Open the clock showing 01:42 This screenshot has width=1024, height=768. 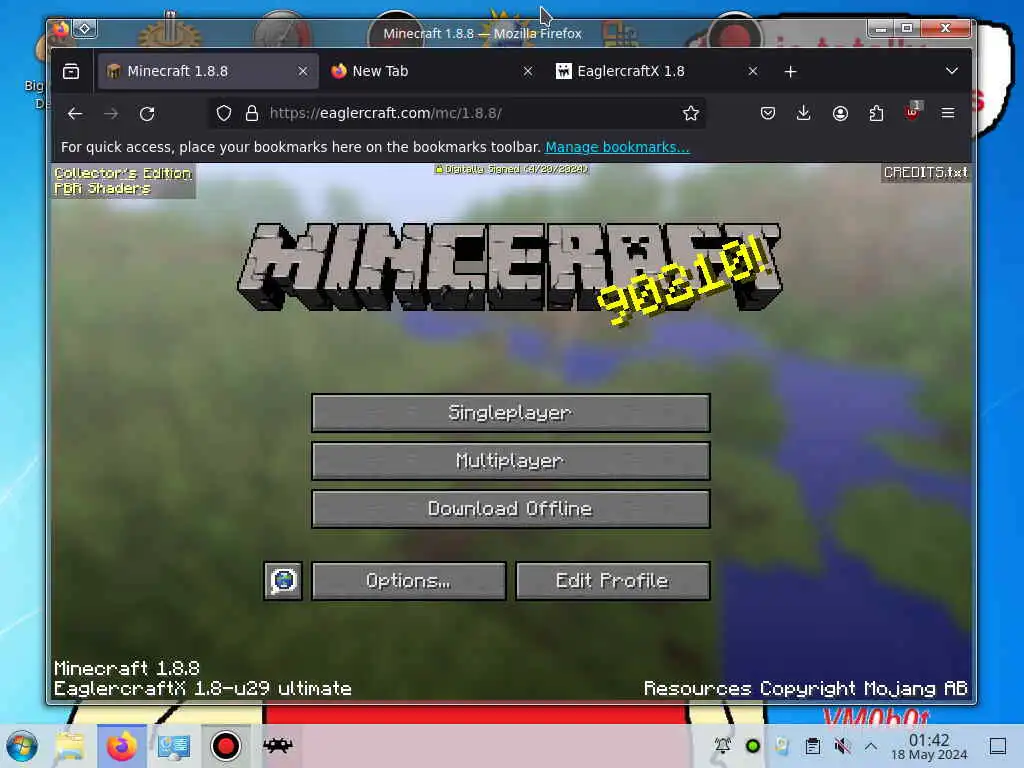coord(929,746)
